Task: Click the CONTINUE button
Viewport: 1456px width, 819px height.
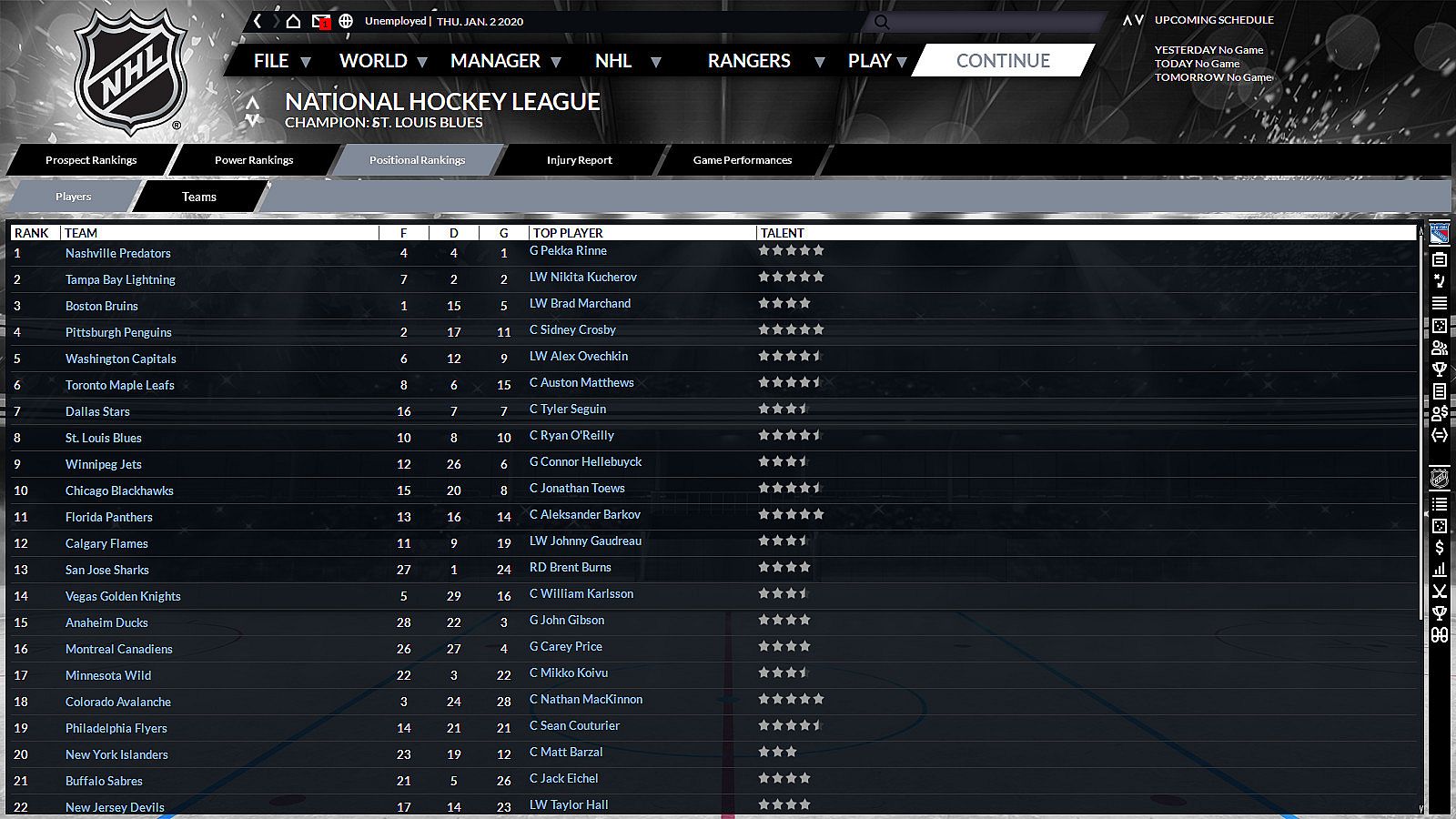Action: point(1003,61)
